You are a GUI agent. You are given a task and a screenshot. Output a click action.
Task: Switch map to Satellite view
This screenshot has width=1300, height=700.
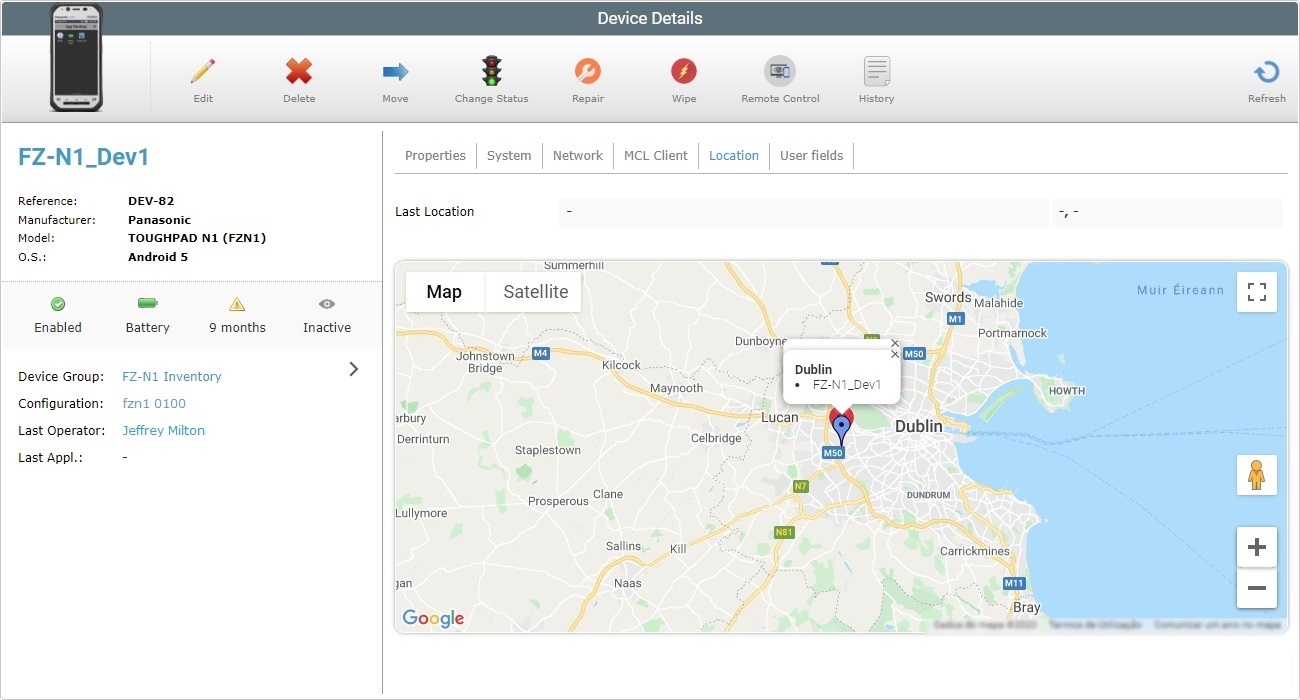[535, 292]
